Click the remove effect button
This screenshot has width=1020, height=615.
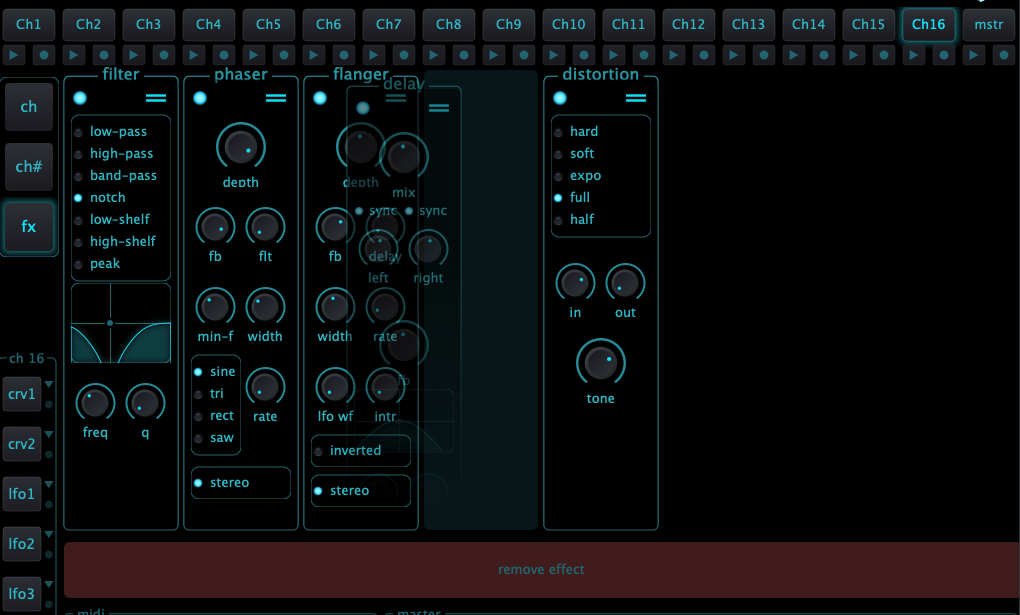(541, 569)
